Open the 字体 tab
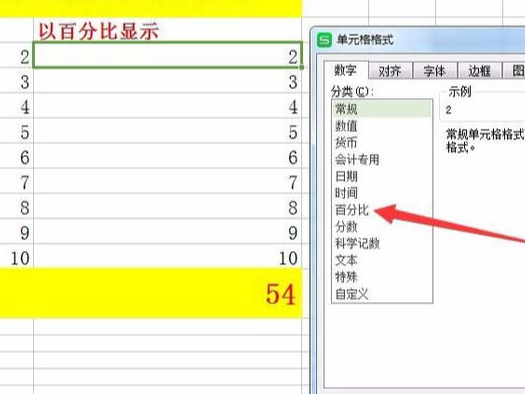Viewport: 525px width, 394px height. tap(435, 71)
